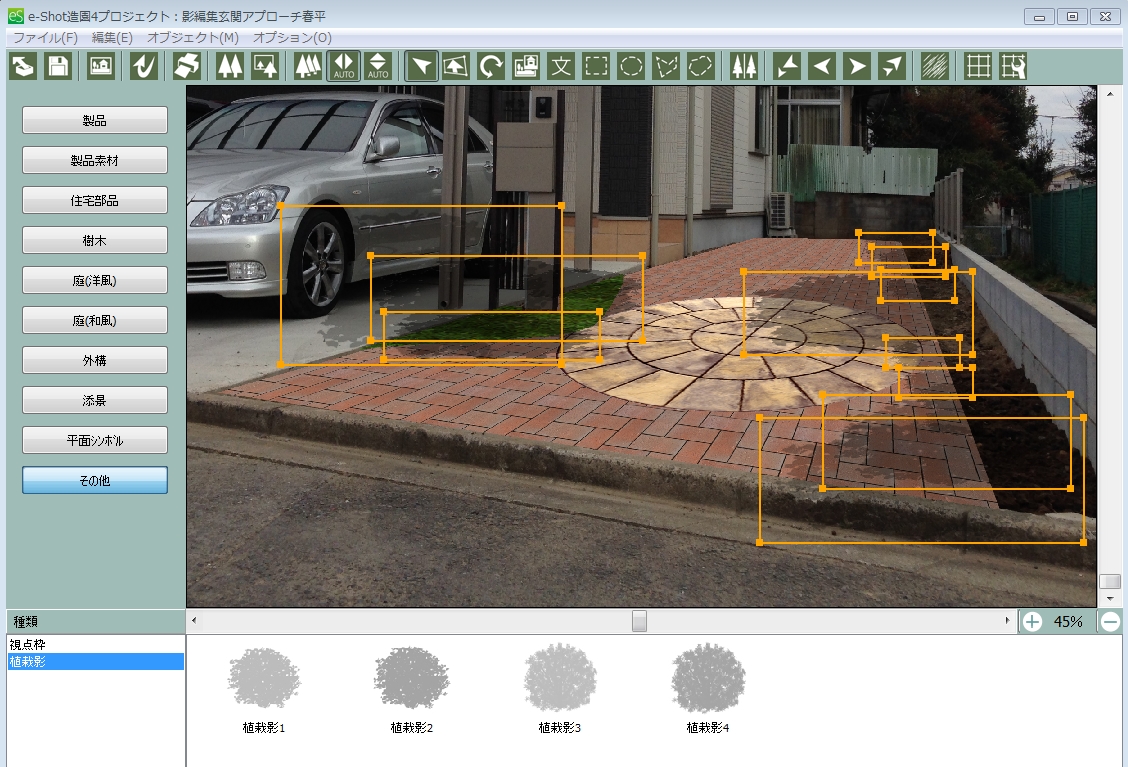Select the 視点枠 type row
The height and width of the screenshot is (767, 1128).
click(96, 645)
